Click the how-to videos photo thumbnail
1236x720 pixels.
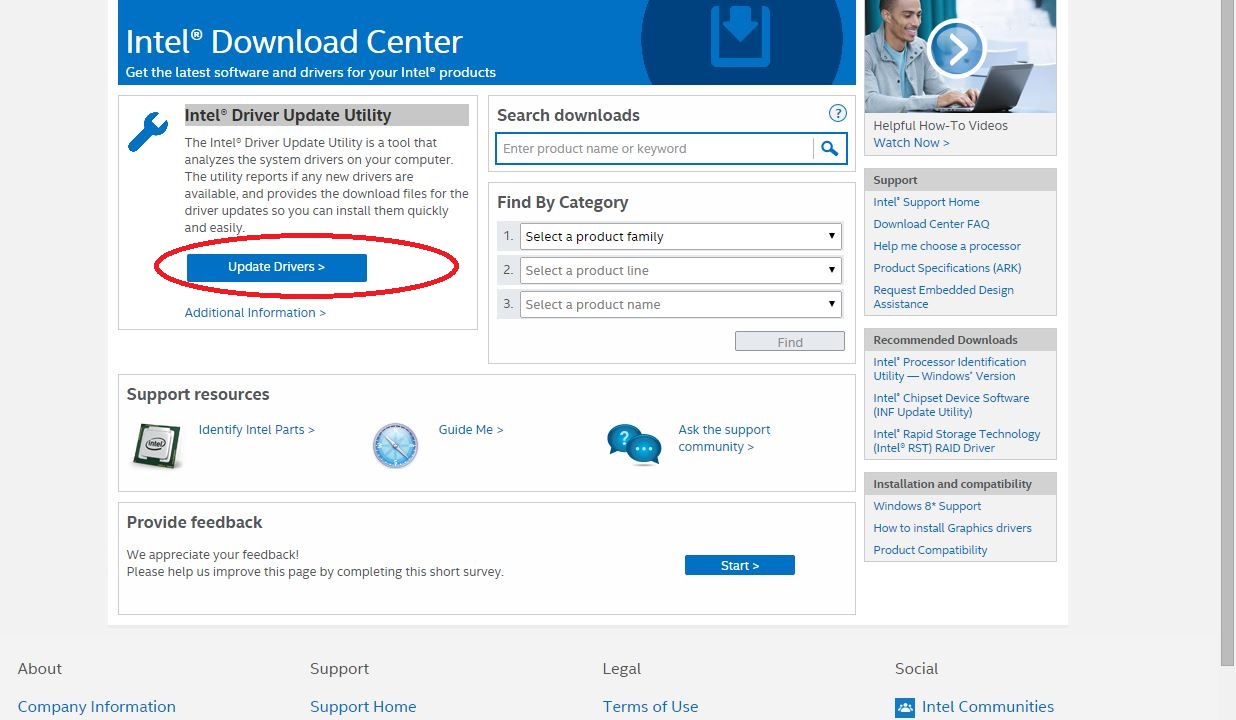tap(960, 56)
